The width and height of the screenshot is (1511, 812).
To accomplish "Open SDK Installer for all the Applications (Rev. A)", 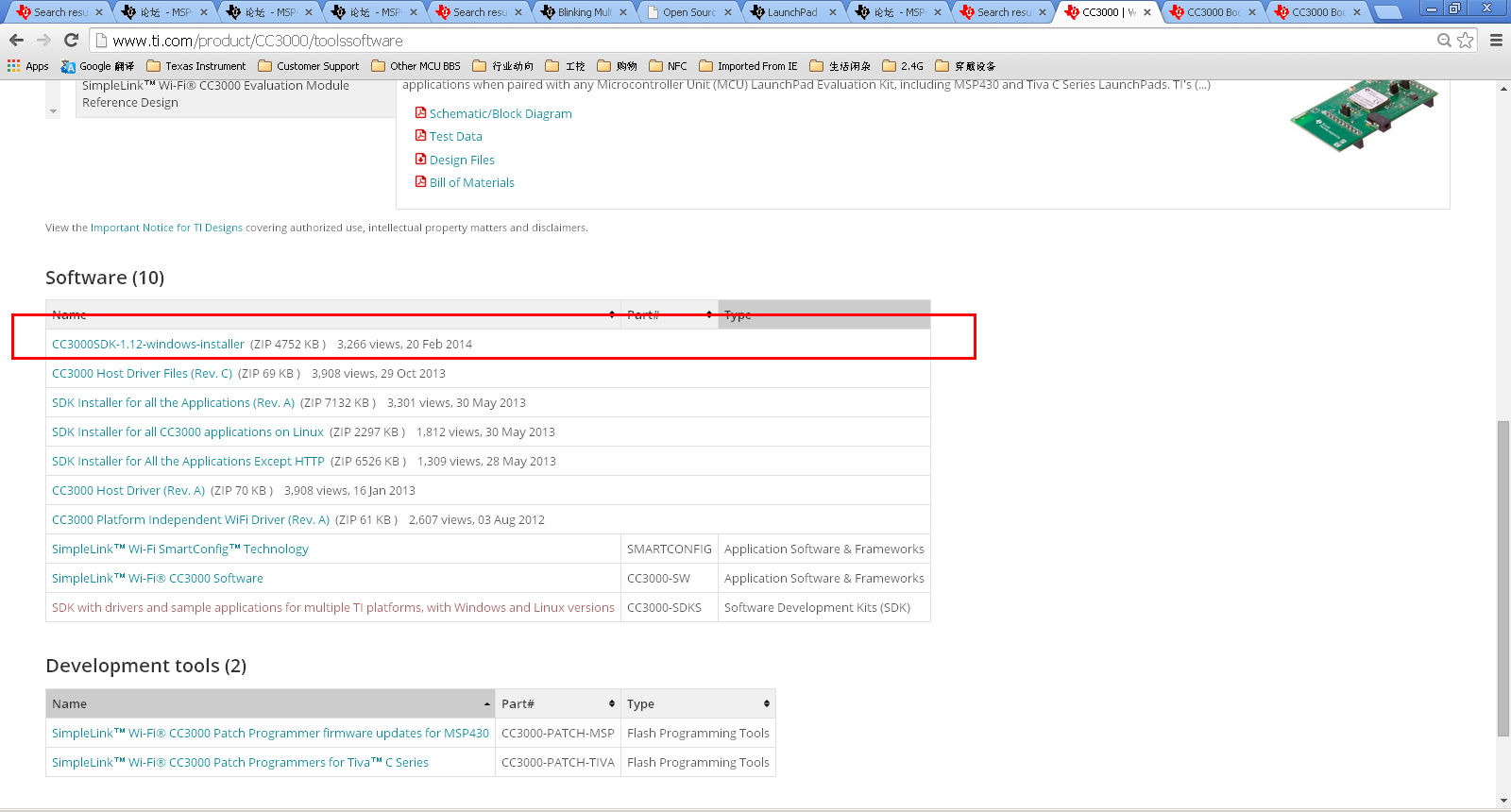I will pyautogui.click(x=173, y=402).
